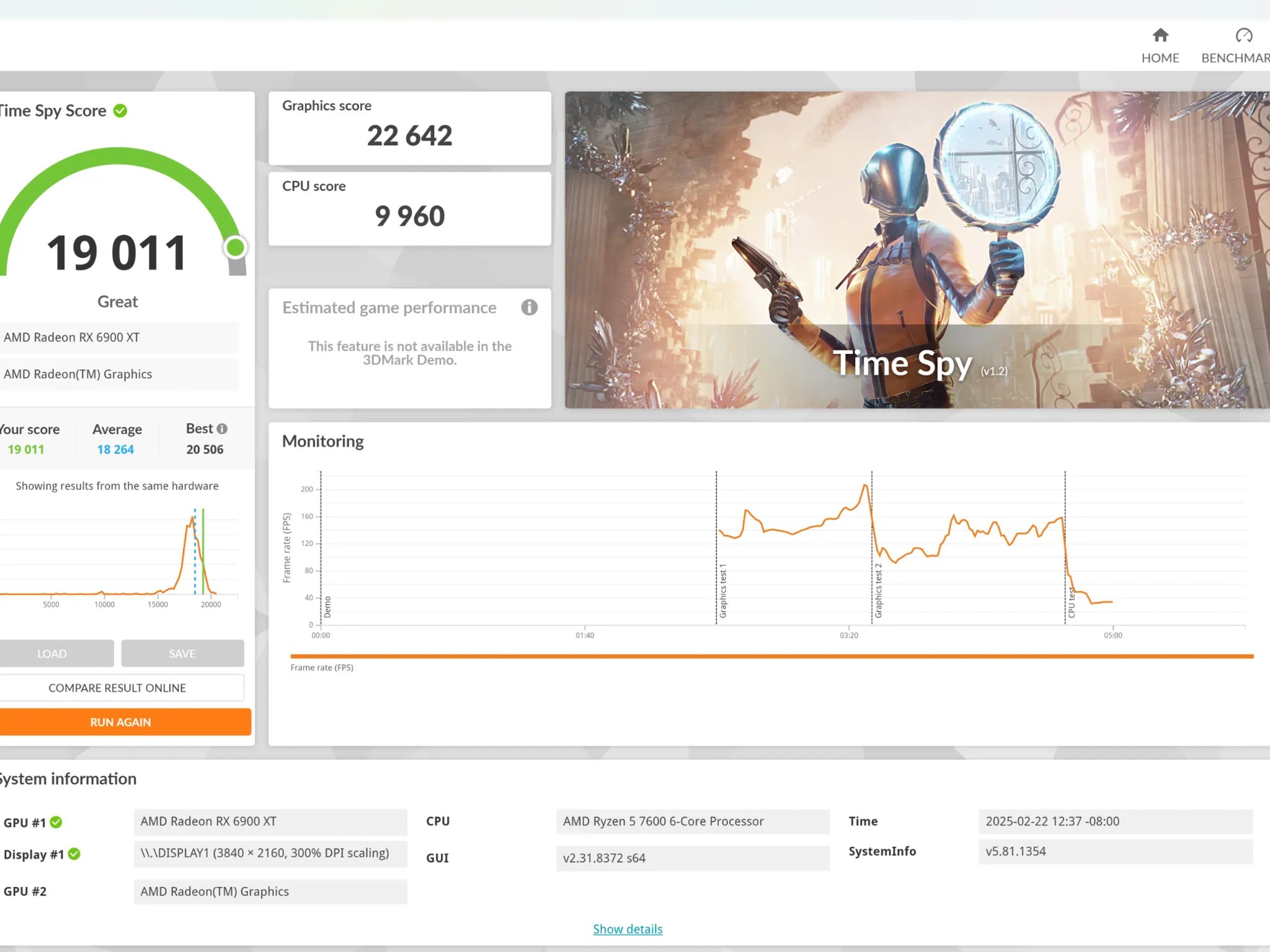The image size is (1270, 952).
Task: Click the LOAD button
Action: 52,653
